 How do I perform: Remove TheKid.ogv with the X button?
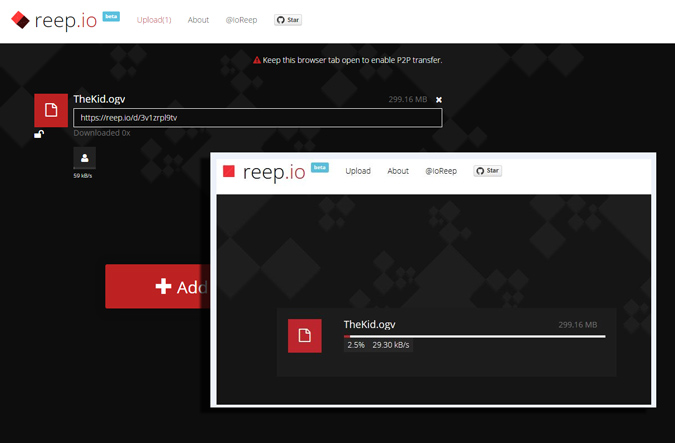pos(439,100)
